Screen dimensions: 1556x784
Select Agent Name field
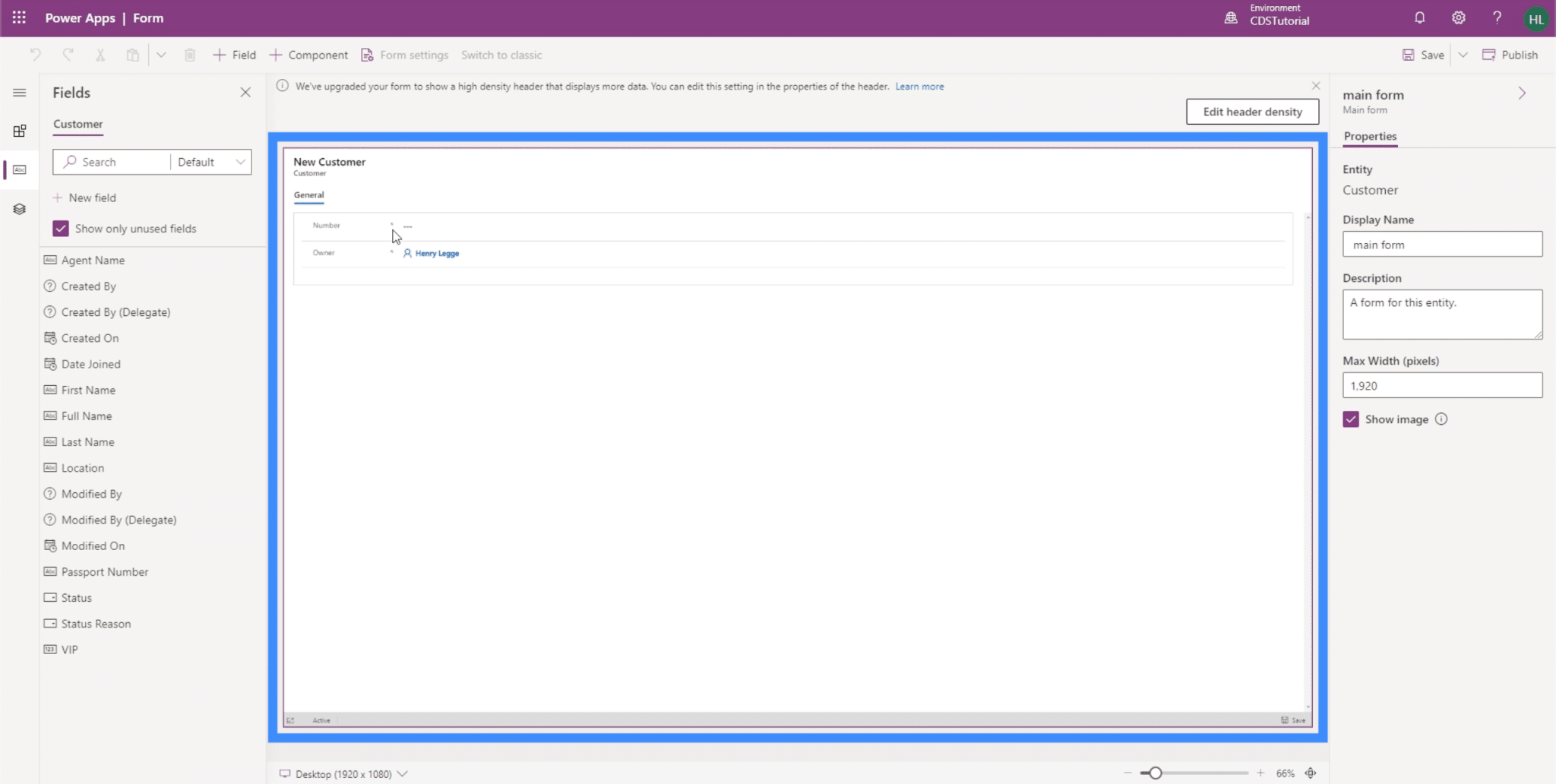(84, 260)
